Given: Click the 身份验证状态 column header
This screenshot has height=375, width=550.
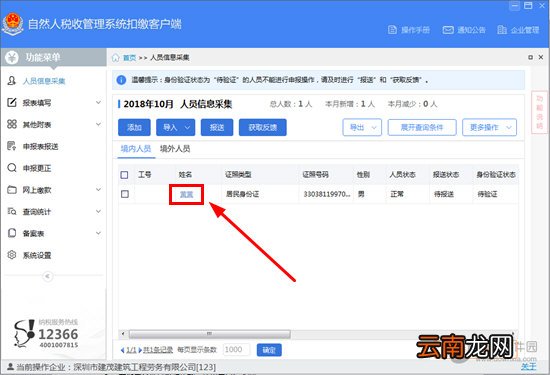Looking at the screenshot, I should click(496, 175).
